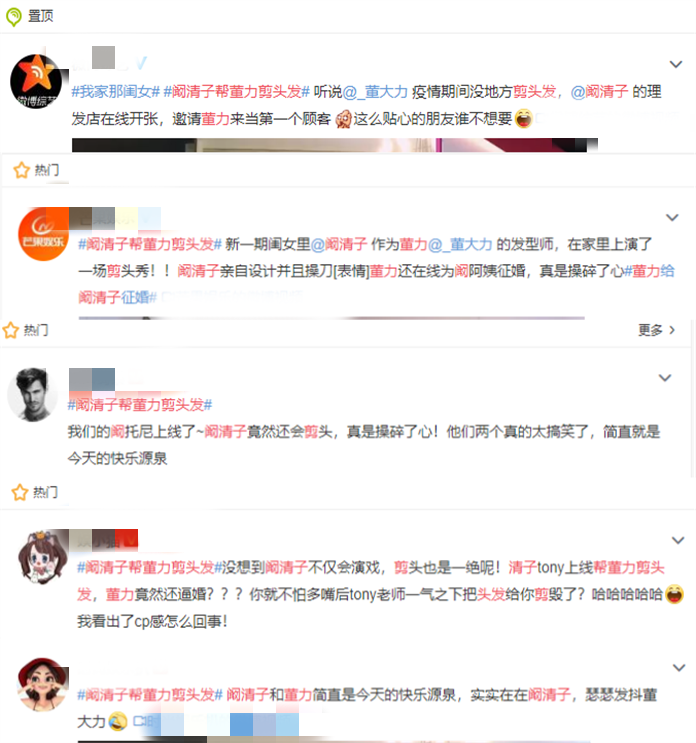Expand options chevron on 清子tony post
This screenshot has height=743, width=696.
678,540
